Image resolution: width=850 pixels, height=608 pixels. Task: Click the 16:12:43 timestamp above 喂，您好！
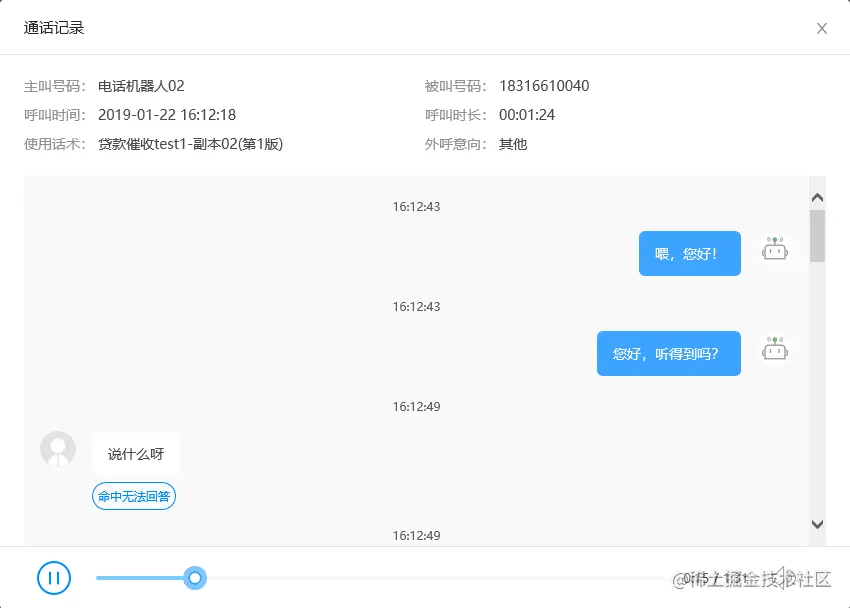click(x=416, y=206)
